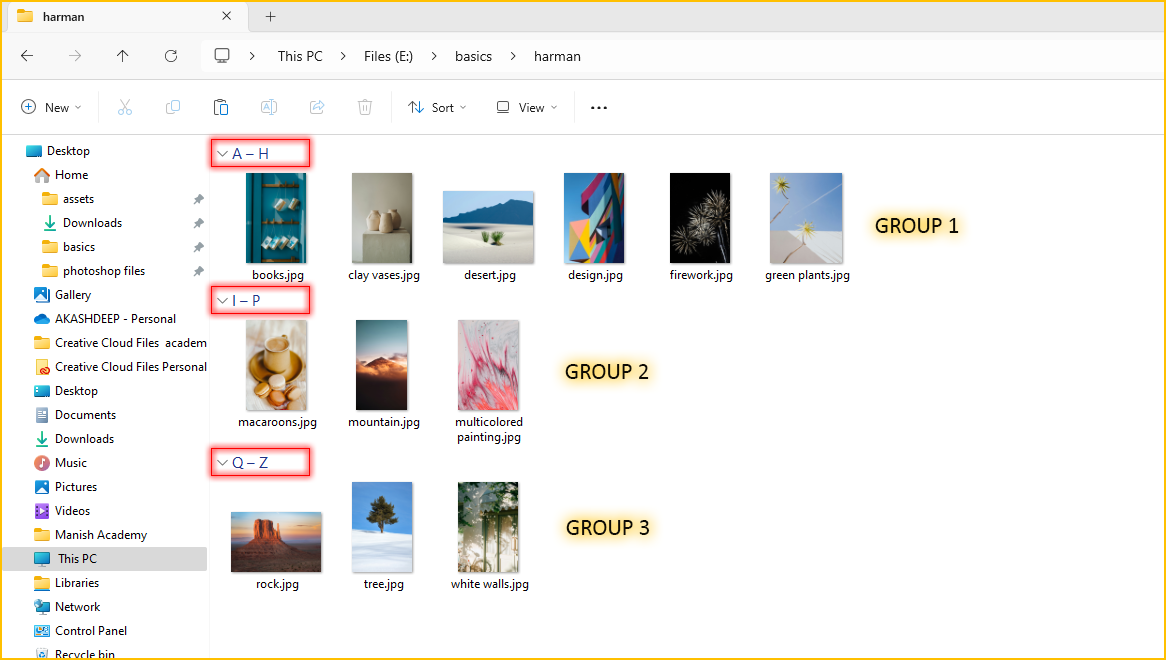Collapse the A – H group
The height and width of the screenshot is (660, 1166).
pyautogui.click(x=222, y=154)
